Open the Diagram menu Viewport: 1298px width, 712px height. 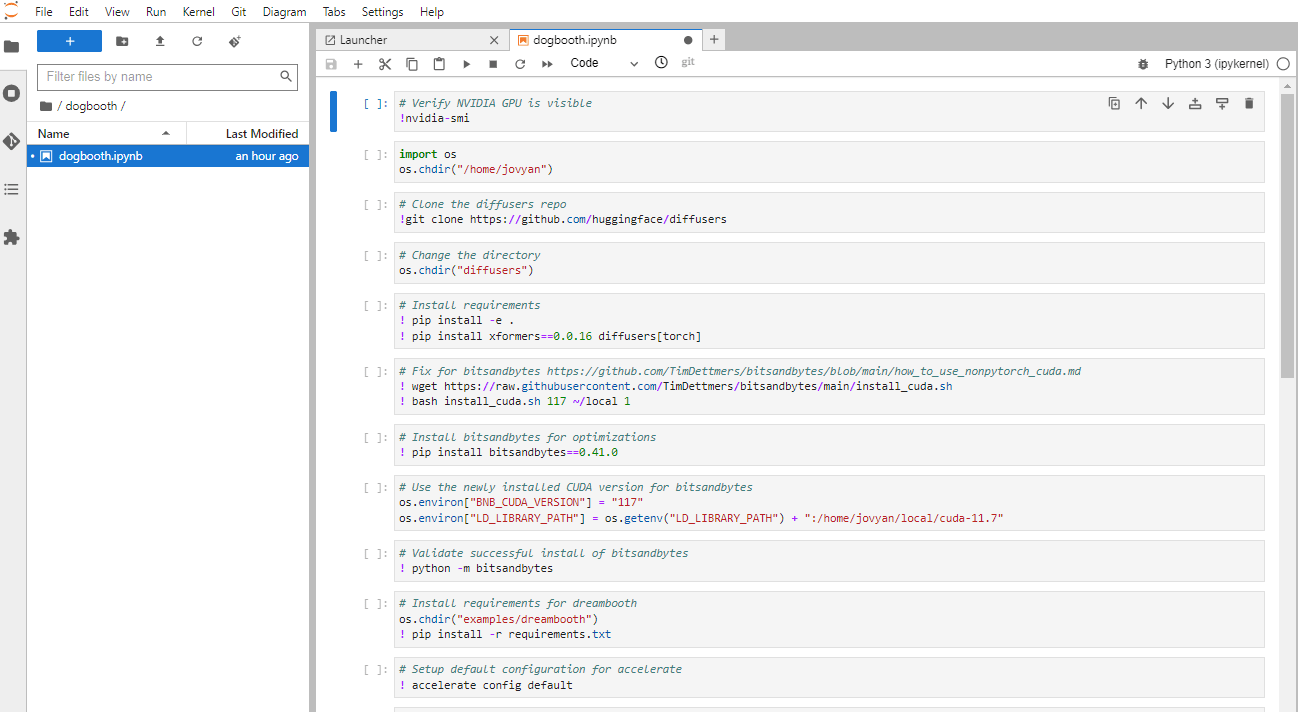point(285,12)
